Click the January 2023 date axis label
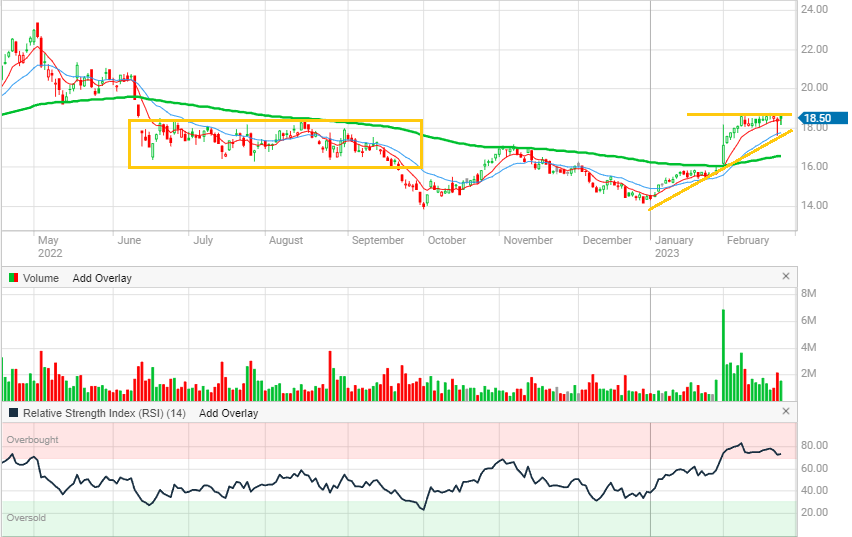Viewport: 852px width, 537px height. 674,246
